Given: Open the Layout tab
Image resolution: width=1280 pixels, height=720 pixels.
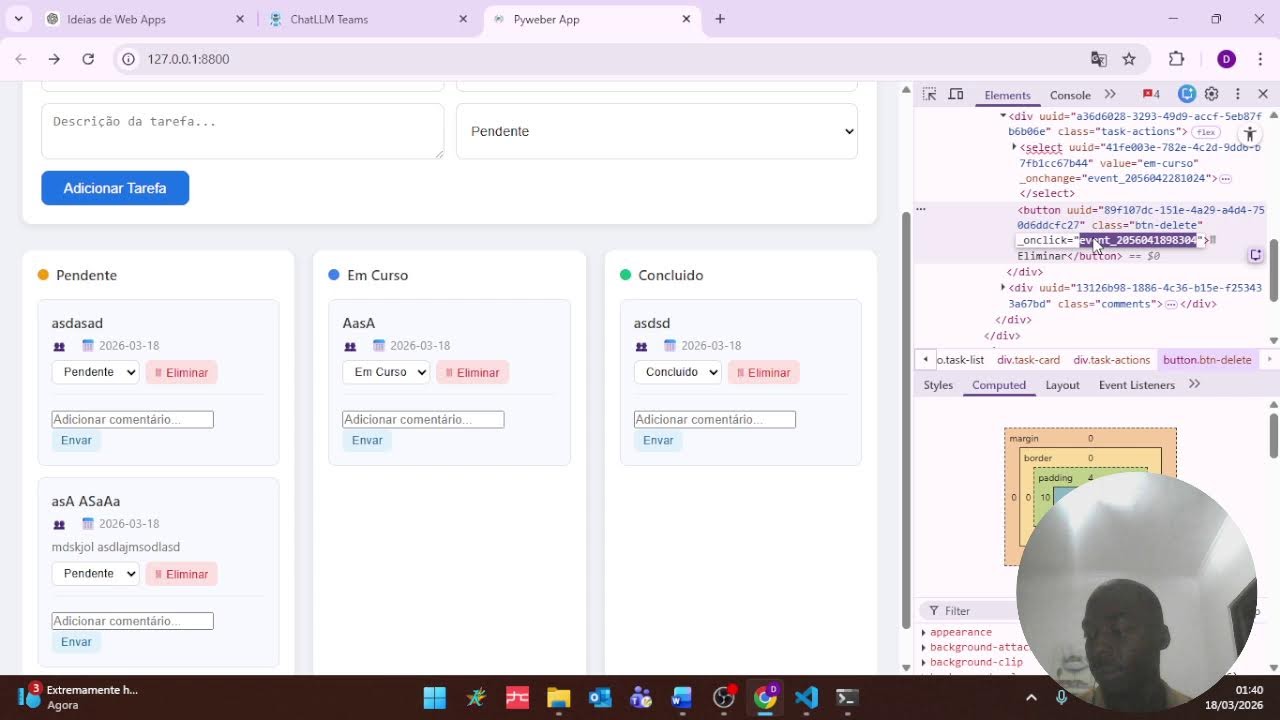Looking at the screenshot, I should (1062, 385).
